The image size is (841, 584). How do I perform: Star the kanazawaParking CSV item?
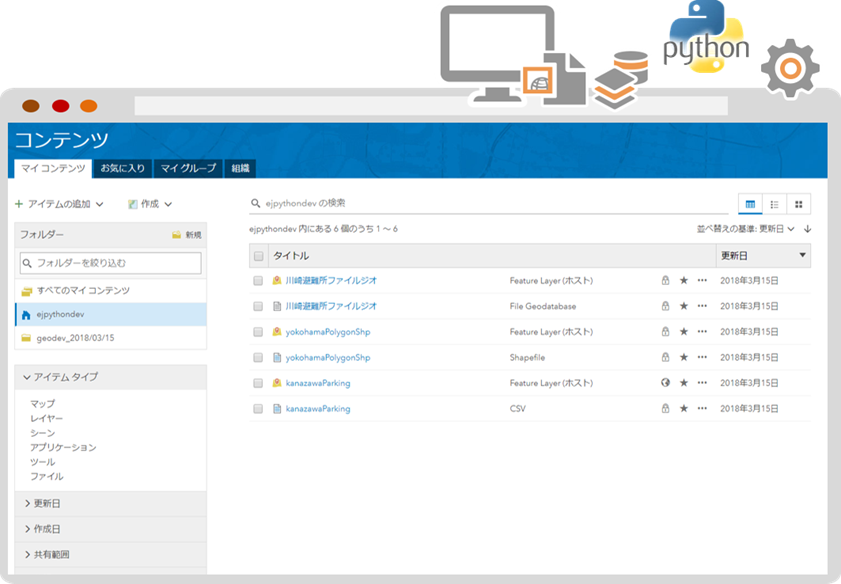(x=684, y=408)
